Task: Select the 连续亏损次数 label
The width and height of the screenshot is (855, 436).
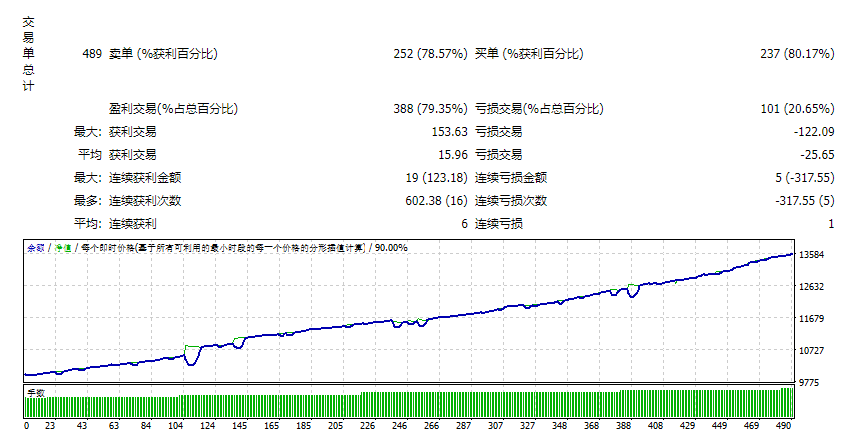Action: 511,201
